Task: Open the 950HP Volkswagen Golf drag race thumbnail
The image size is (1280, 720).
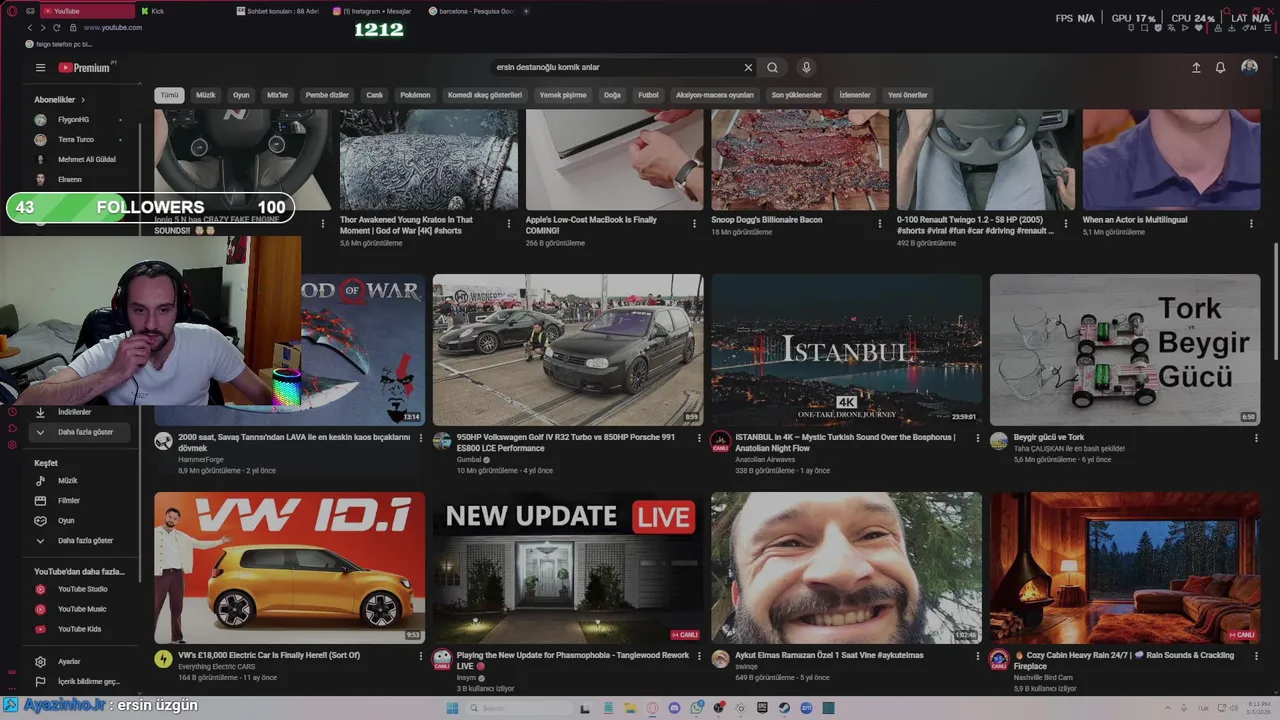Action: (x=568, y=350)
